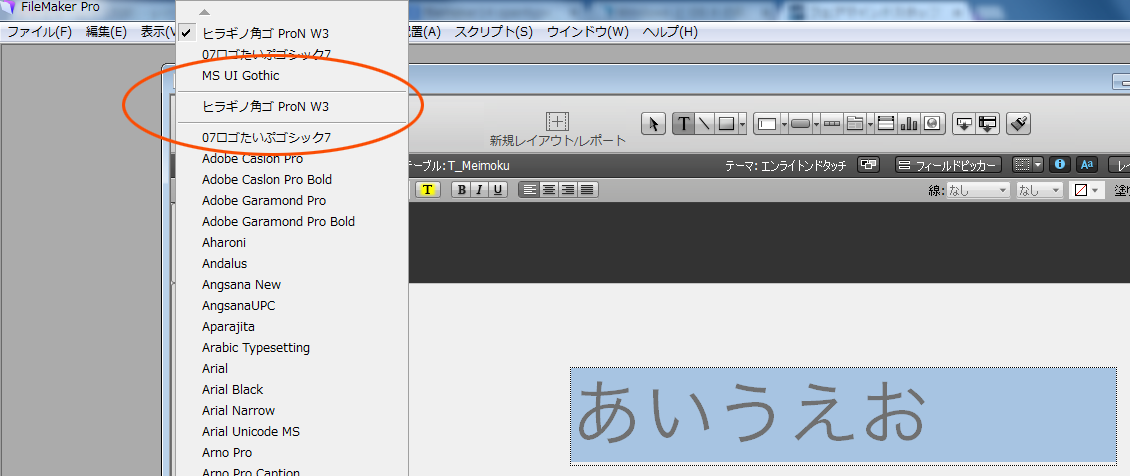Viewport: 1130px width, 476px height.
Task: Open the ウインドウ(W) menu
Action: click(x=588, y=32)
